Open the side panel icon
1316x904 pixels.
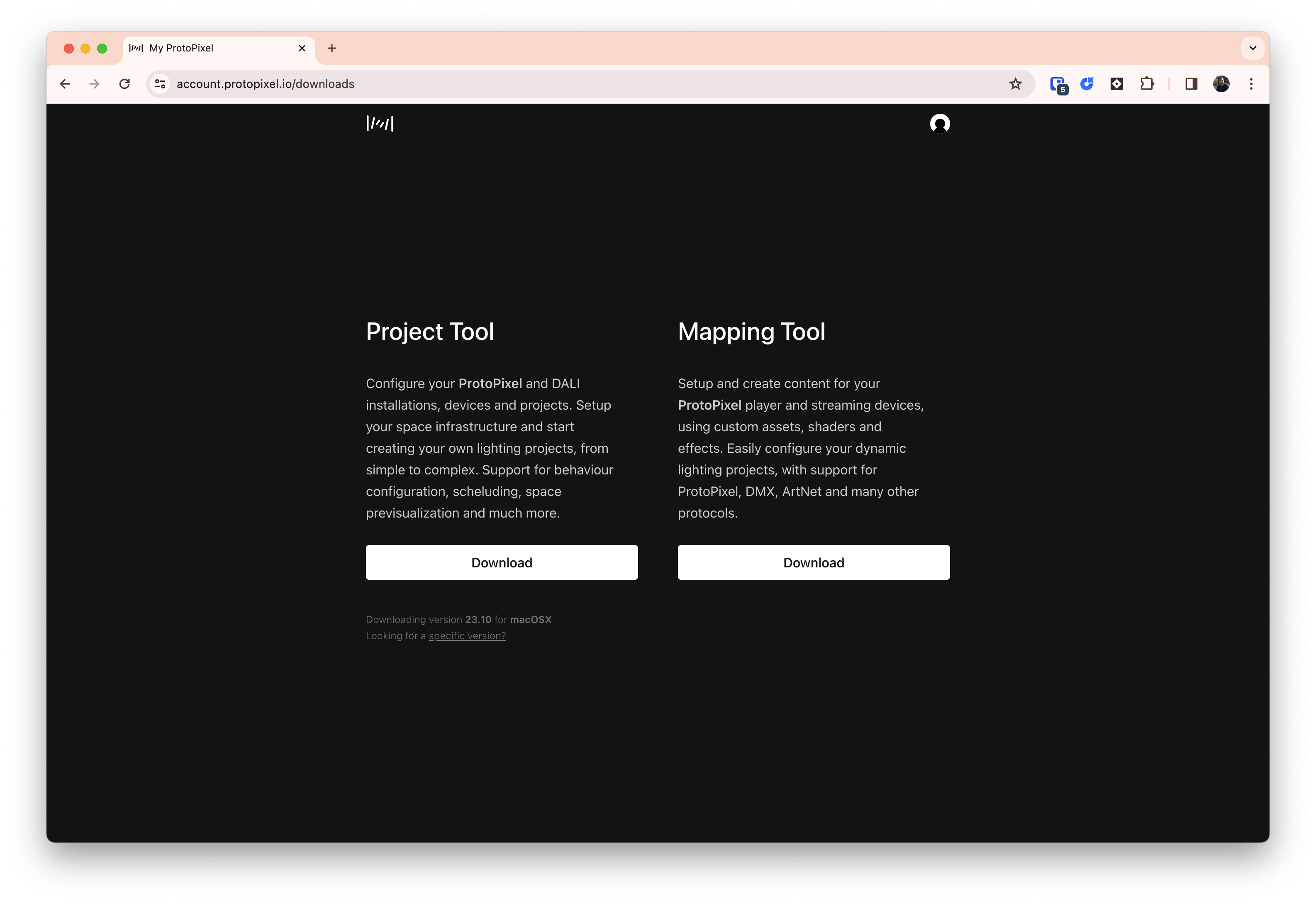1192,83
